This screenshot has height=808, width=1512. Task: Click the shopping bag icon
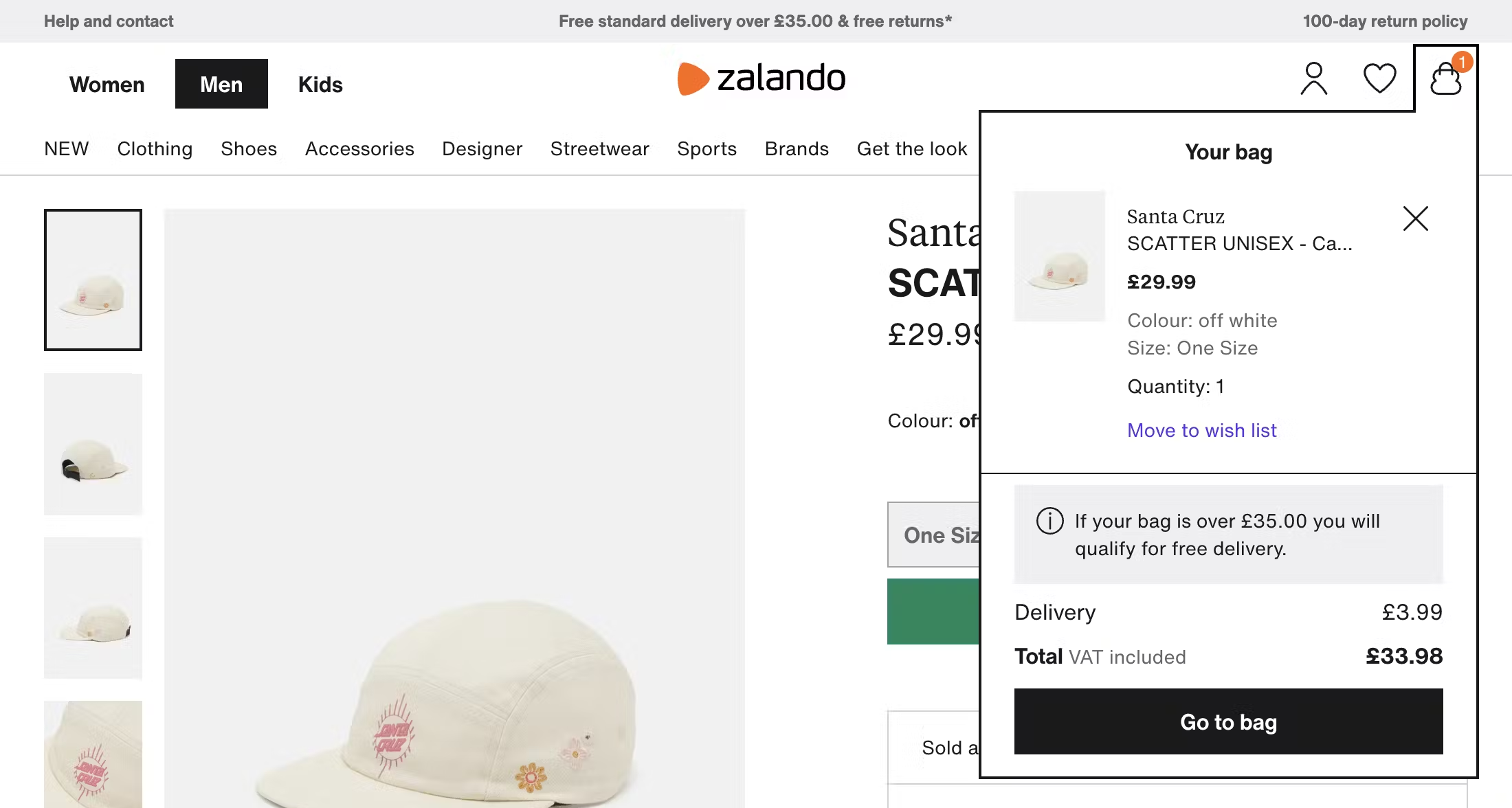1446,78
